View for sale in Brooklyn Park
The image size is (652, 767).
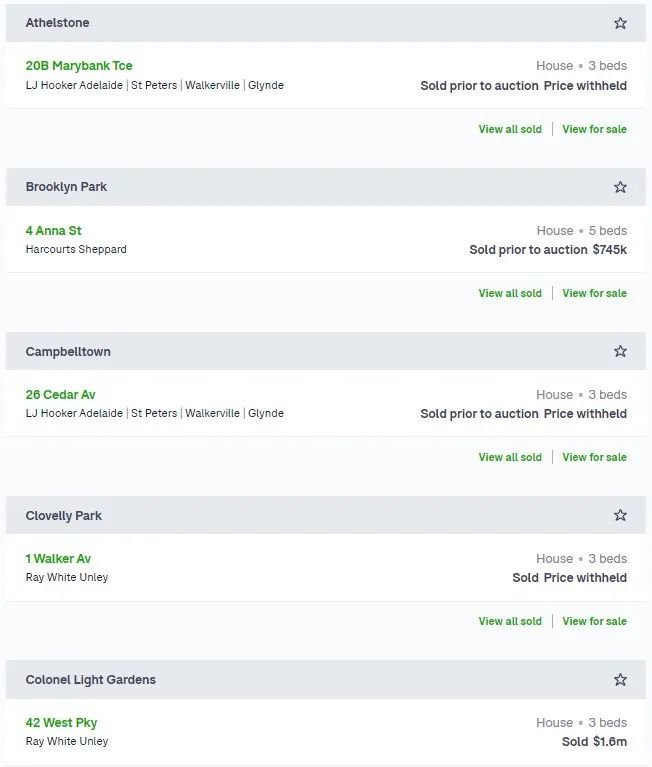coord(594,293)
